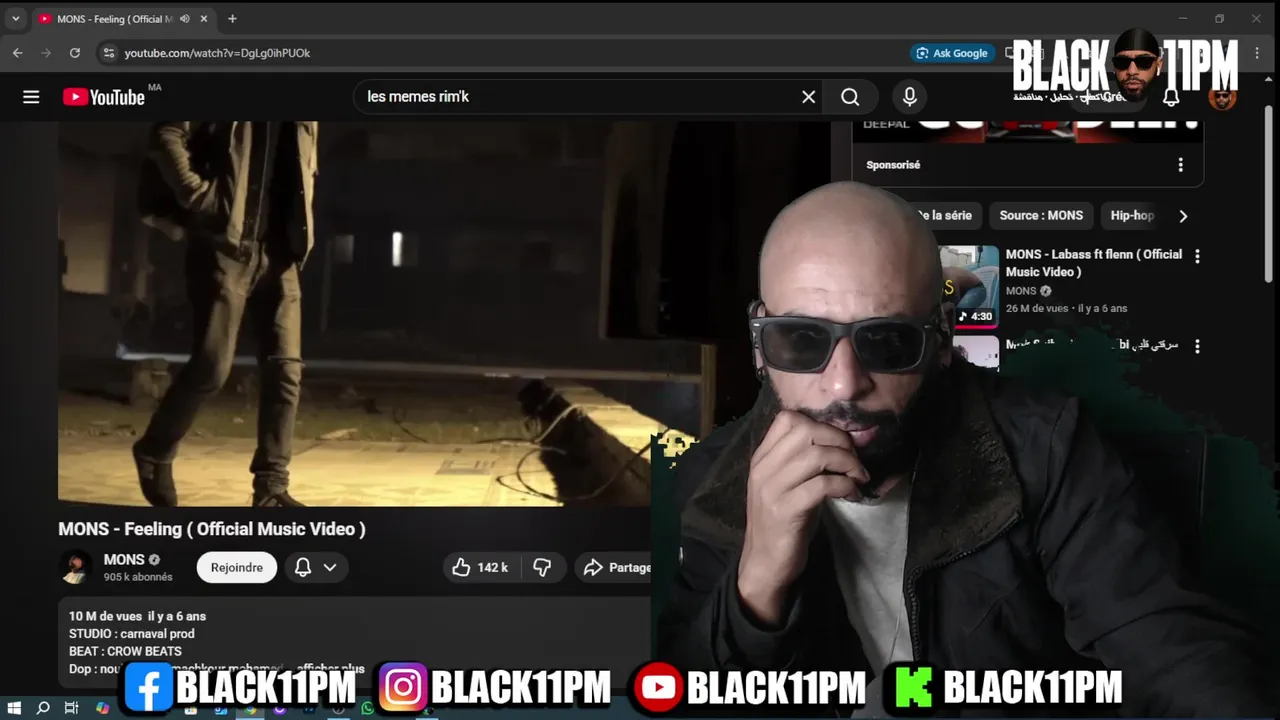Click the 142 k like count
The image size is (1280, 720).
click(x=492, y=567)
